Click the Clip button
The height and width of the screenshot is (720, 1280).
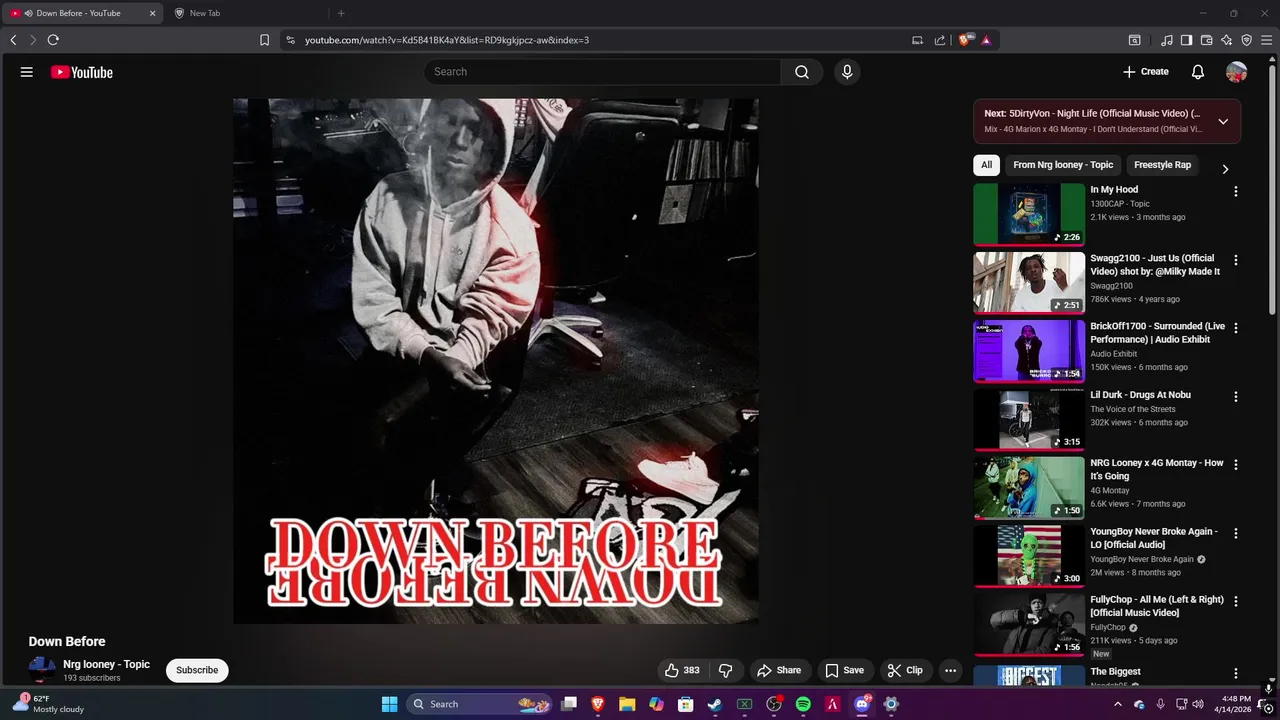click(x=905, y=670)
